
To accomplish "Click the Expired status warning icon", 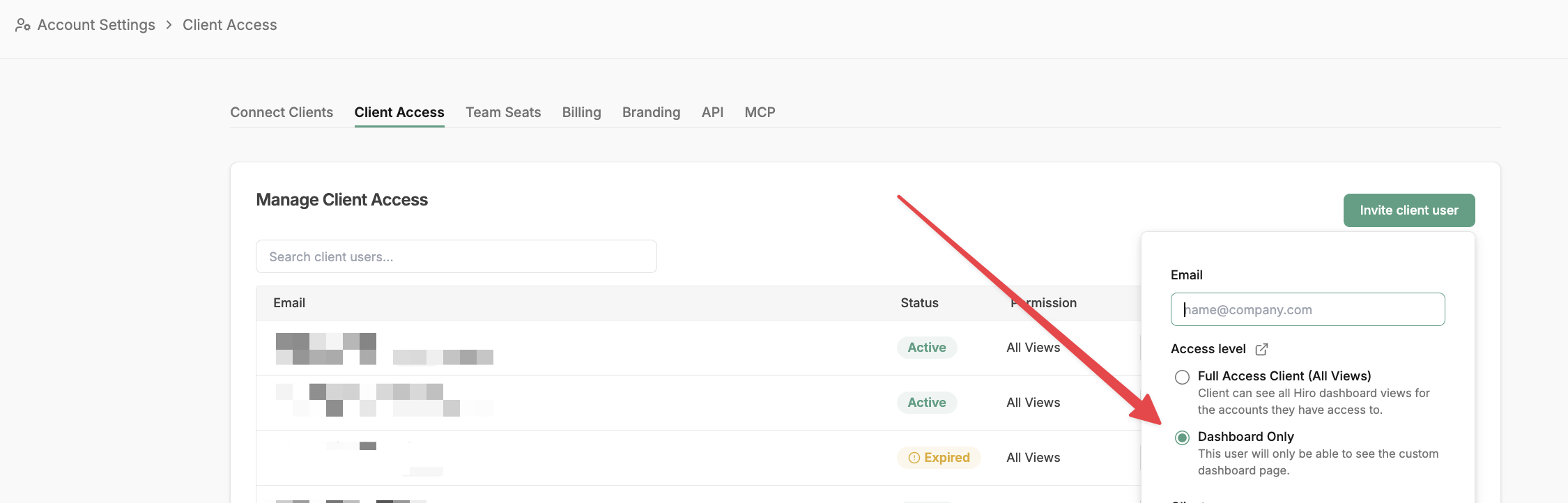I will [914, 458].
